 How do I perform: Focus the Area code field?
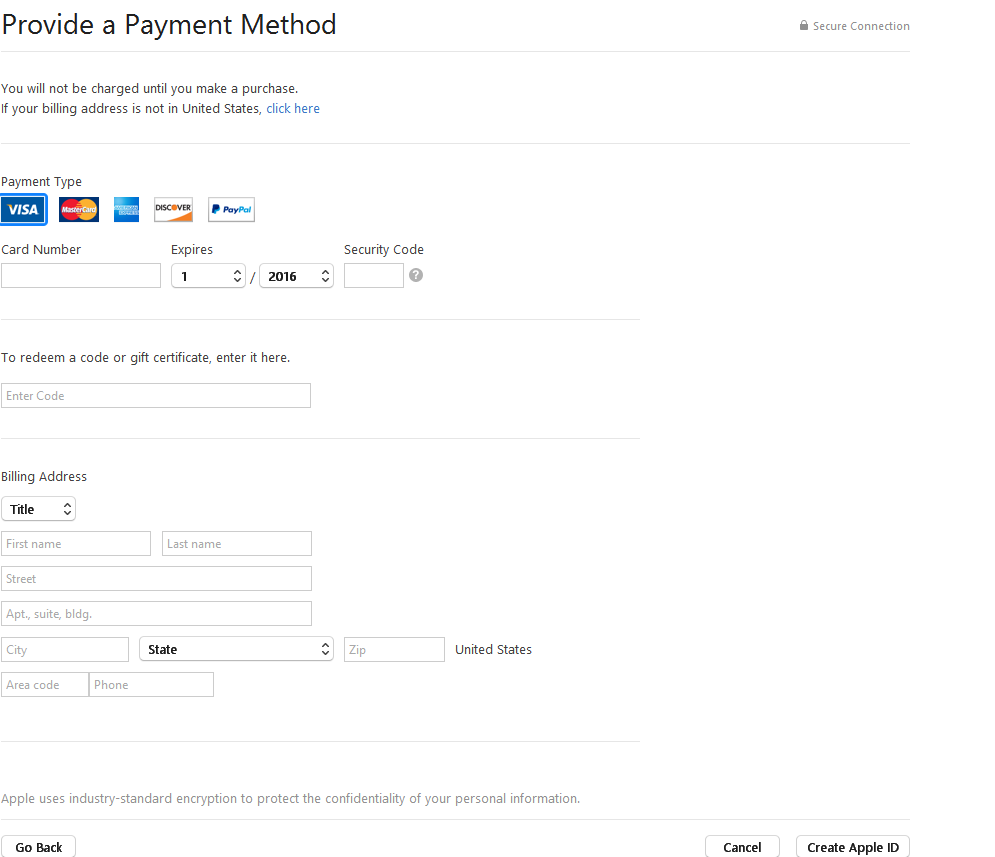click(x=45, y=684)
